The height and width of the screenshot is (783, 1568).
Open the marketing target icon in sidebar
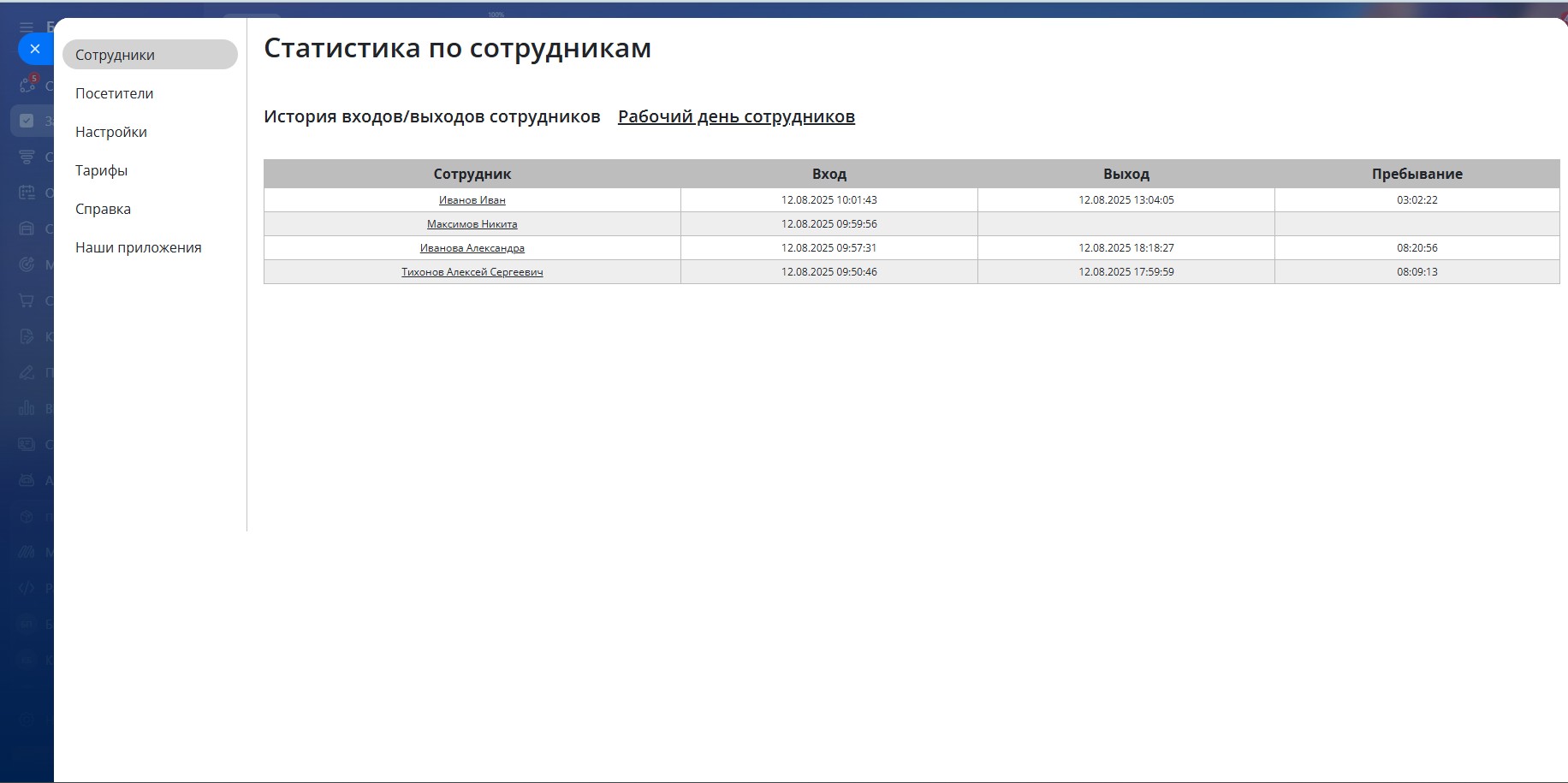pos(27,264)
